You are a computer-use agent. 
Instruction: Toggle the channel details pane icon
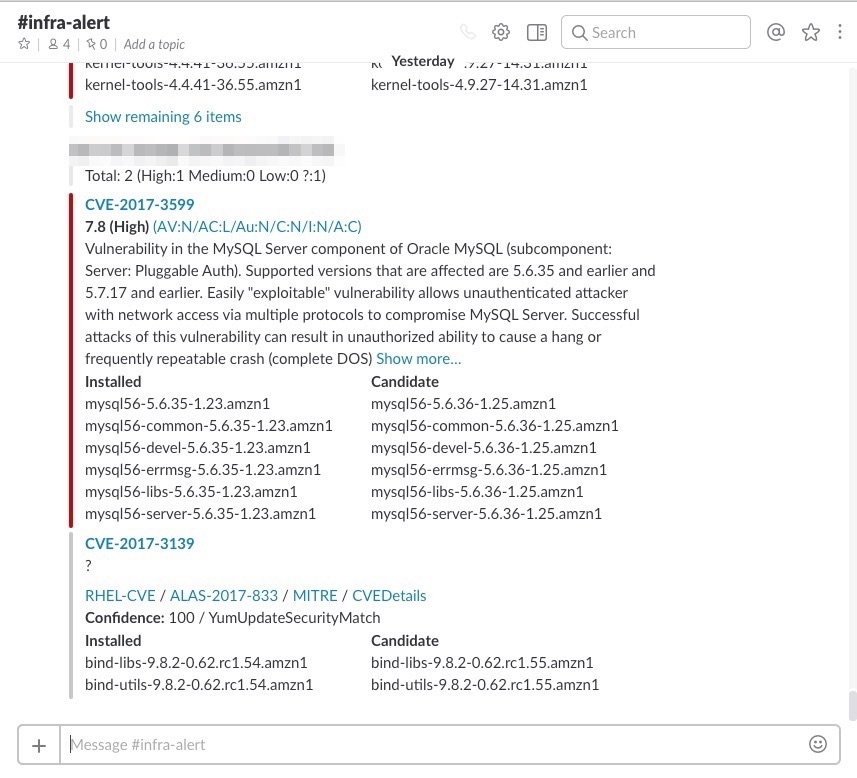(x=537, y=32)
